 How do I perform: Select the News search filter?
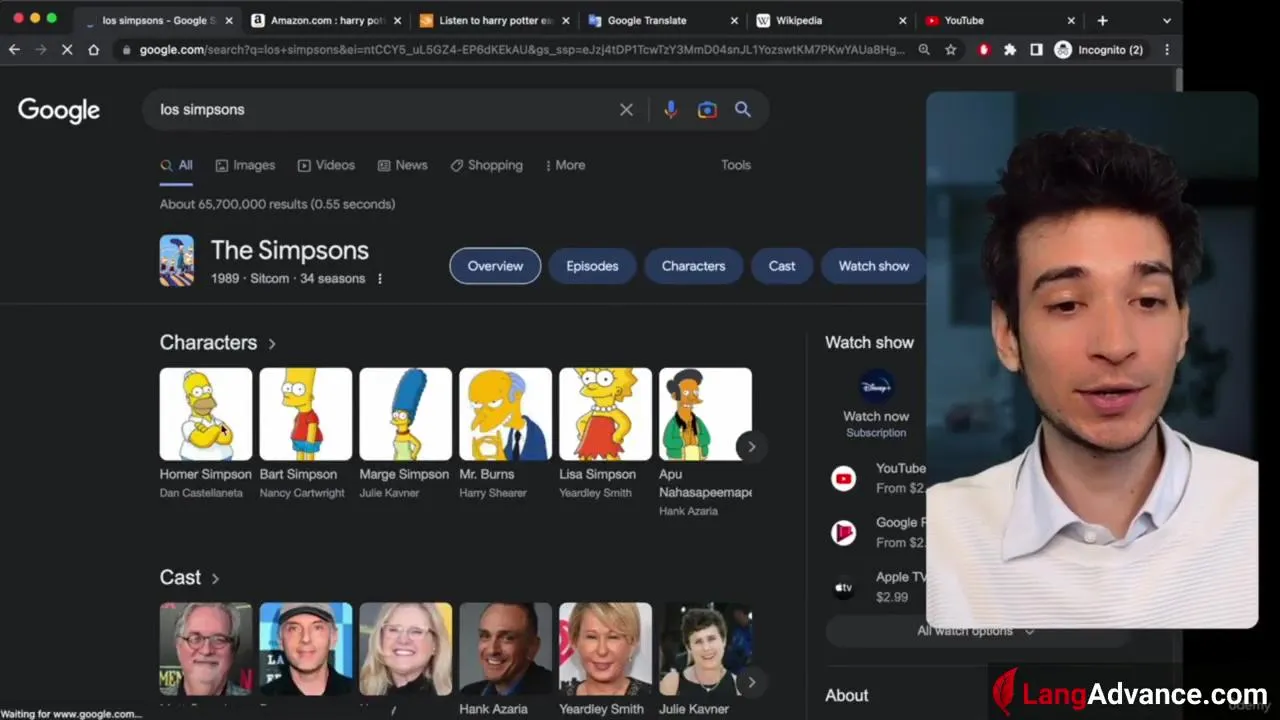[x=402, y=165]
